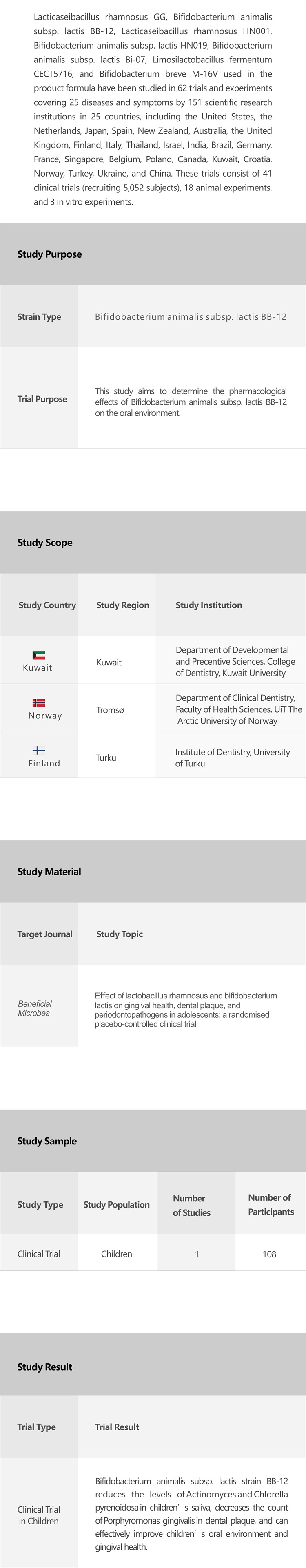Click the Clinical Trial in Children label
The width and height of the screenshot is (306, 1568).
coord(39,1515)
